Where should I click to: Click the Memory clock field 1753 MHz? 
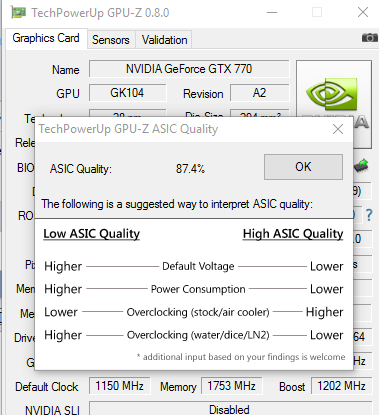point(231,386)
